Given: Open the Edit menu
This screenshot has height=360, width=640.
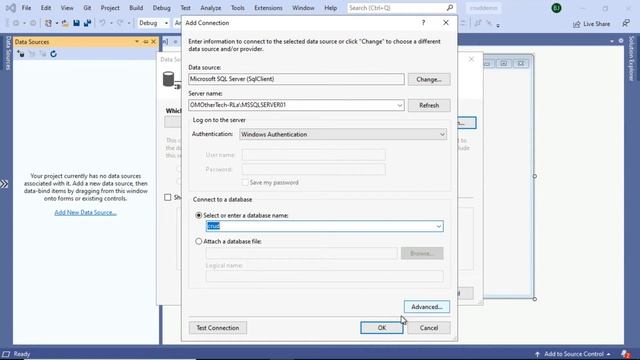Looking at the screenshot, I should tap(46, 8).
